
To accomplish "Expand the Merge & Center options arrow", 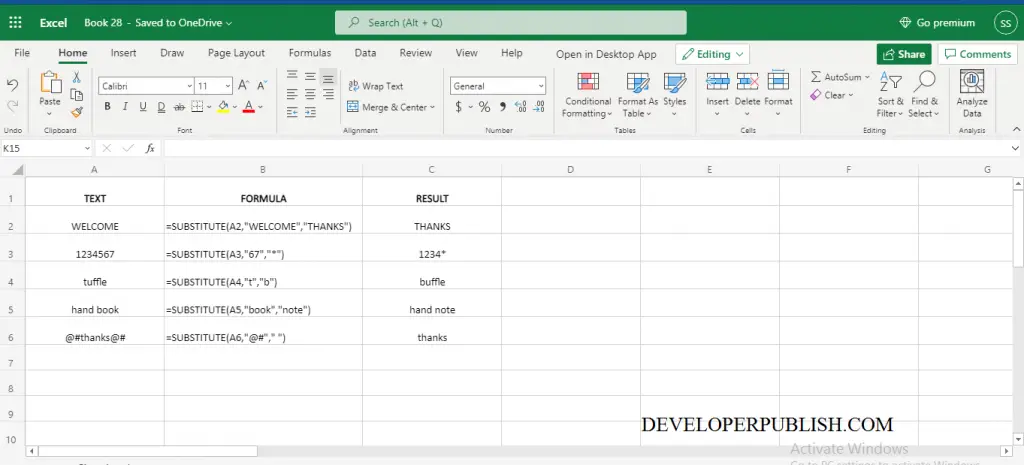I will point(432,107).
